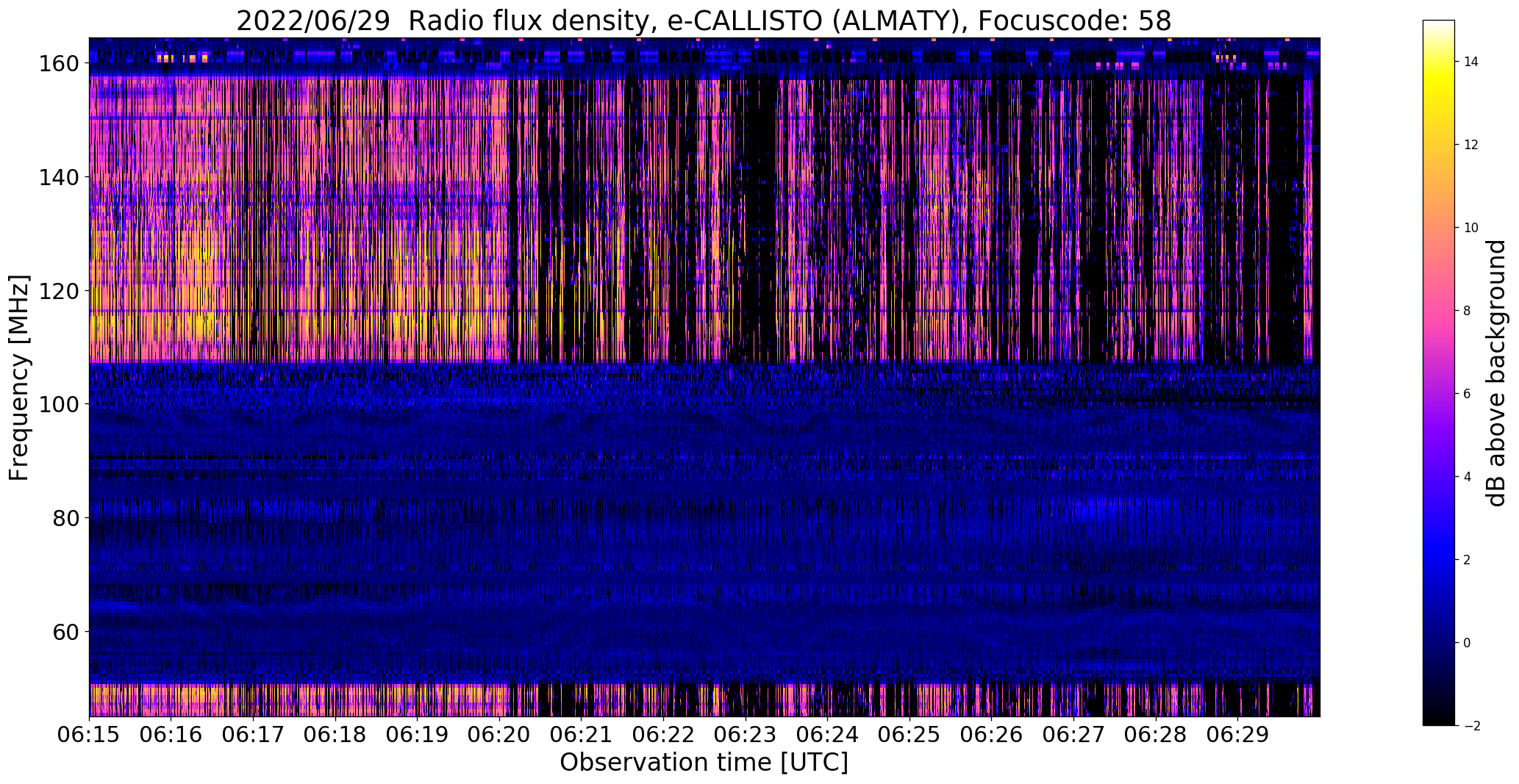
Task: Click the 'dB above background' colorbar label
Action: [1496, 373]
